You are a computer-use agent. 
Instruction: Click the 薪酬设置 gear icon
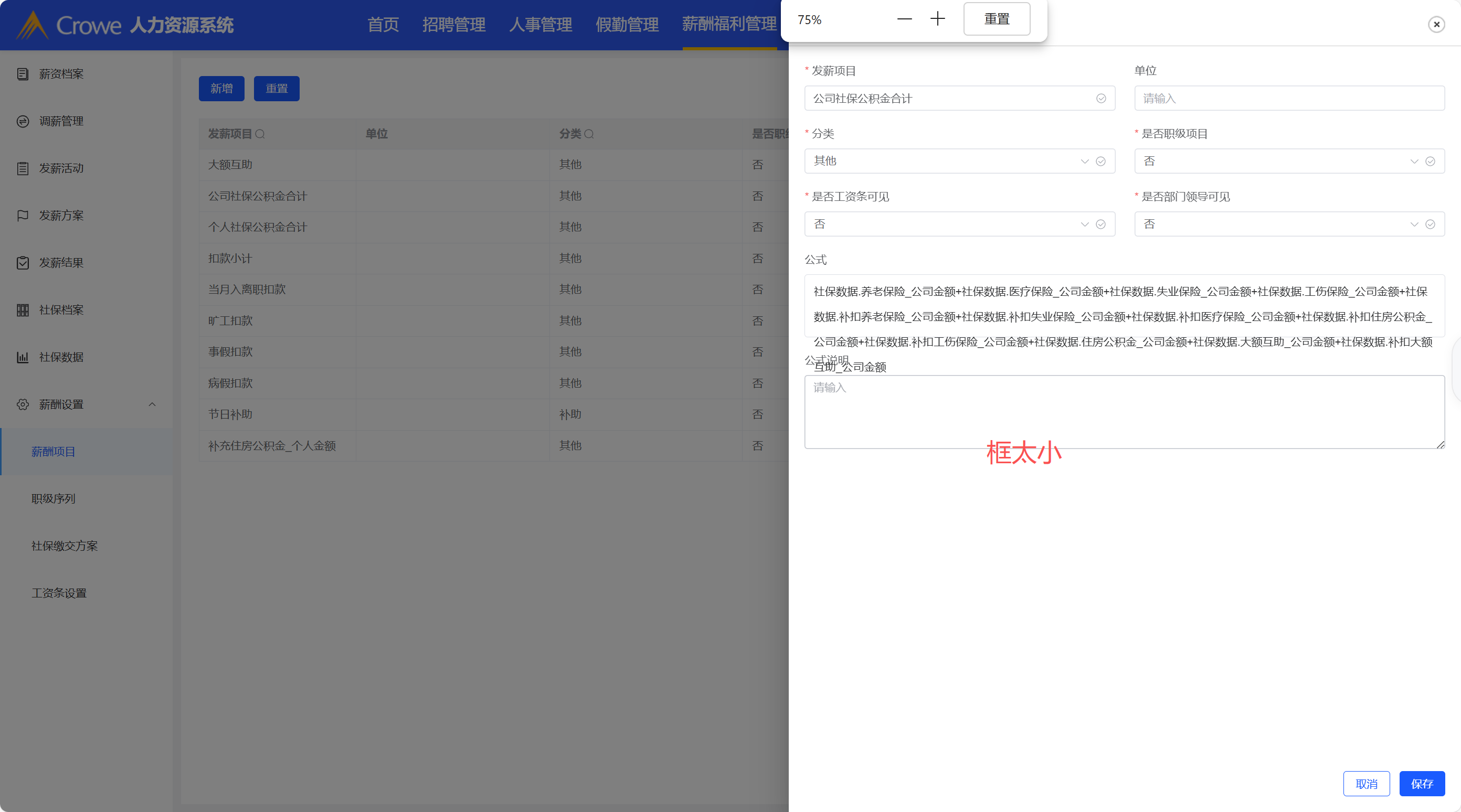[x=23, y=404]
